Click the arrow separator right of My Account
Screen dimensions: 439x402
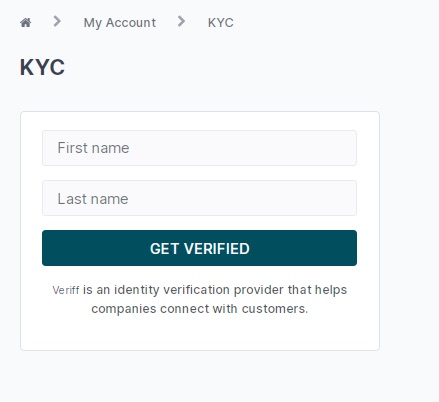[181, 21]
